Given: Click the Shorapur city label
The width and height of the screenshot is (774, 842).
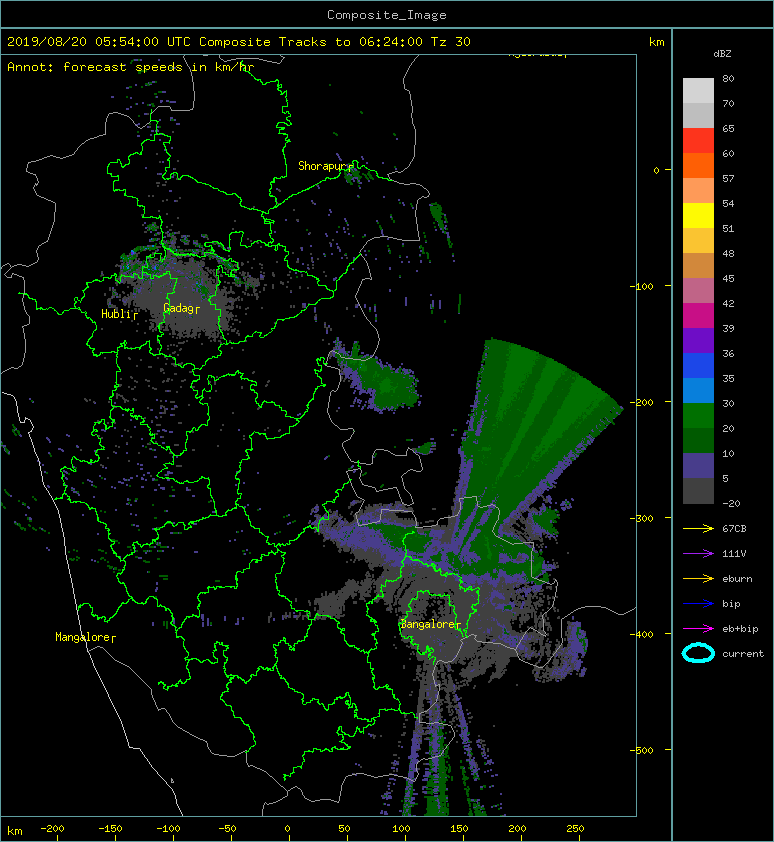Looking at the screenshot, I should coord(326,166).
